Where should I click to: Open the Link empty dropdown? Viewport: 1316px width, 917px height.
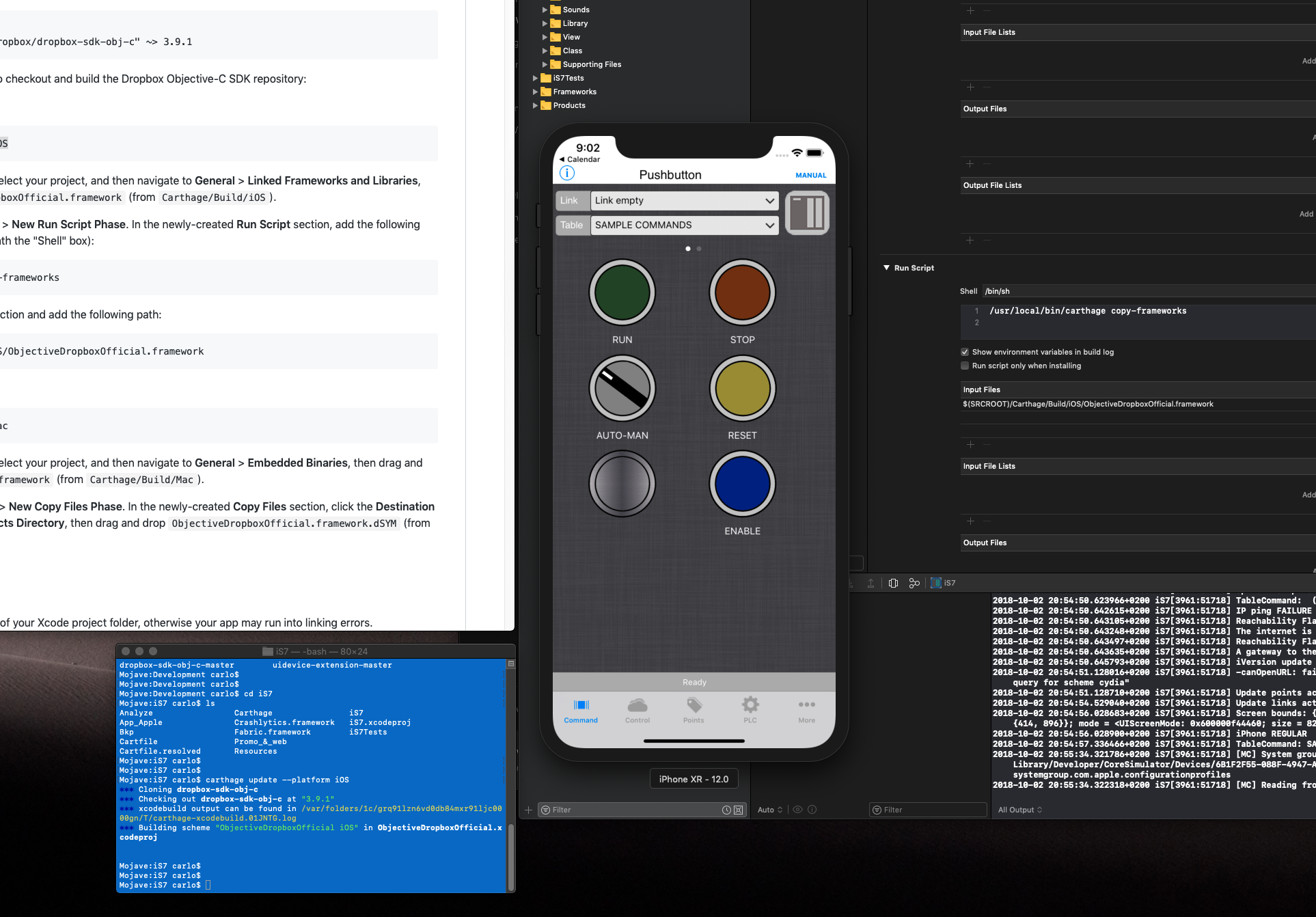click(685, 200)
